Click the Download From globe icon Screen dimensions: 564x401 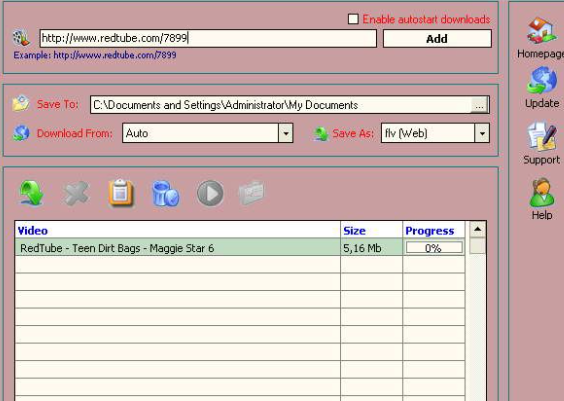(x=21, y=133)
